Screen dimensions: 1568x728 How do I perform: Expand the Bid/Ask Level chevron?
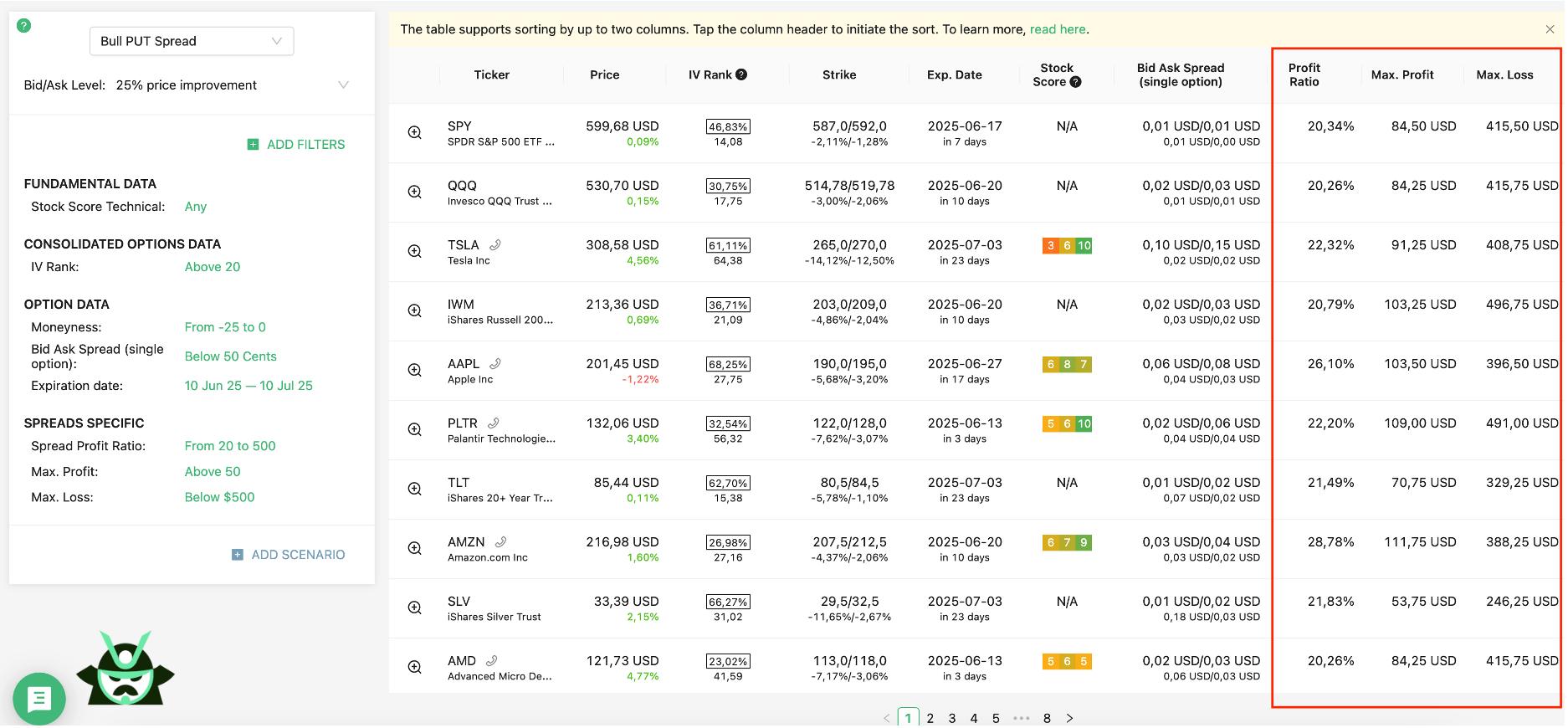tap(343, 85)
